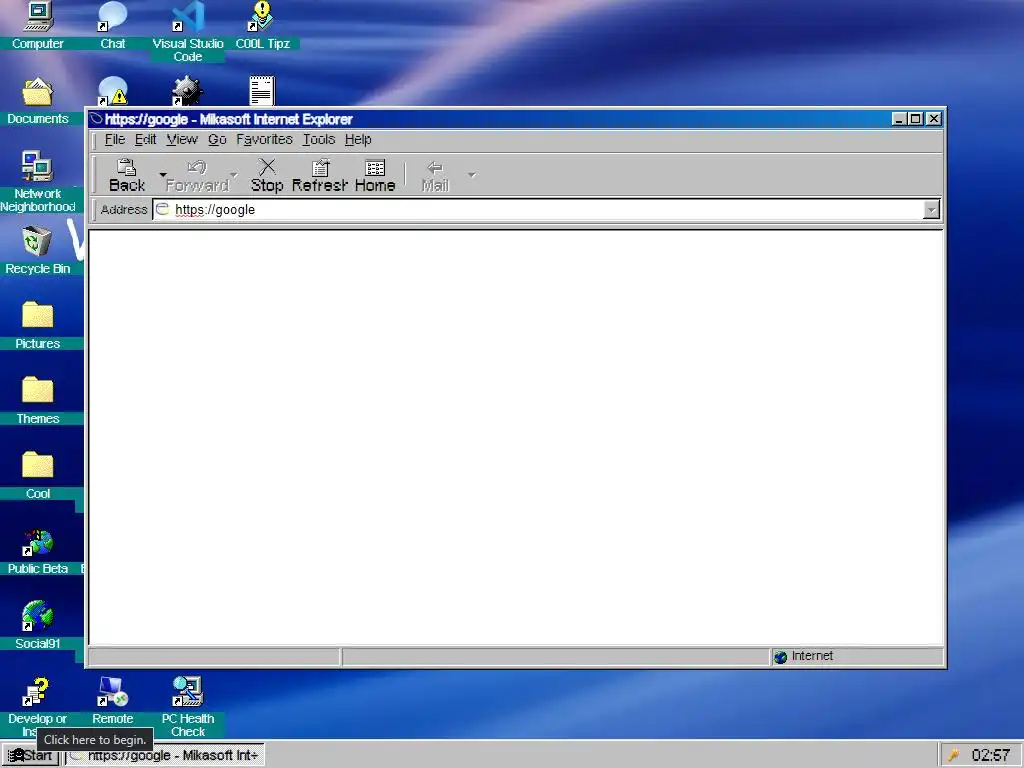The height and width of the screenshot is (768, 1024).
Task: Select the gear shortcut icon behind the window
Action: [x=187, y=91]
